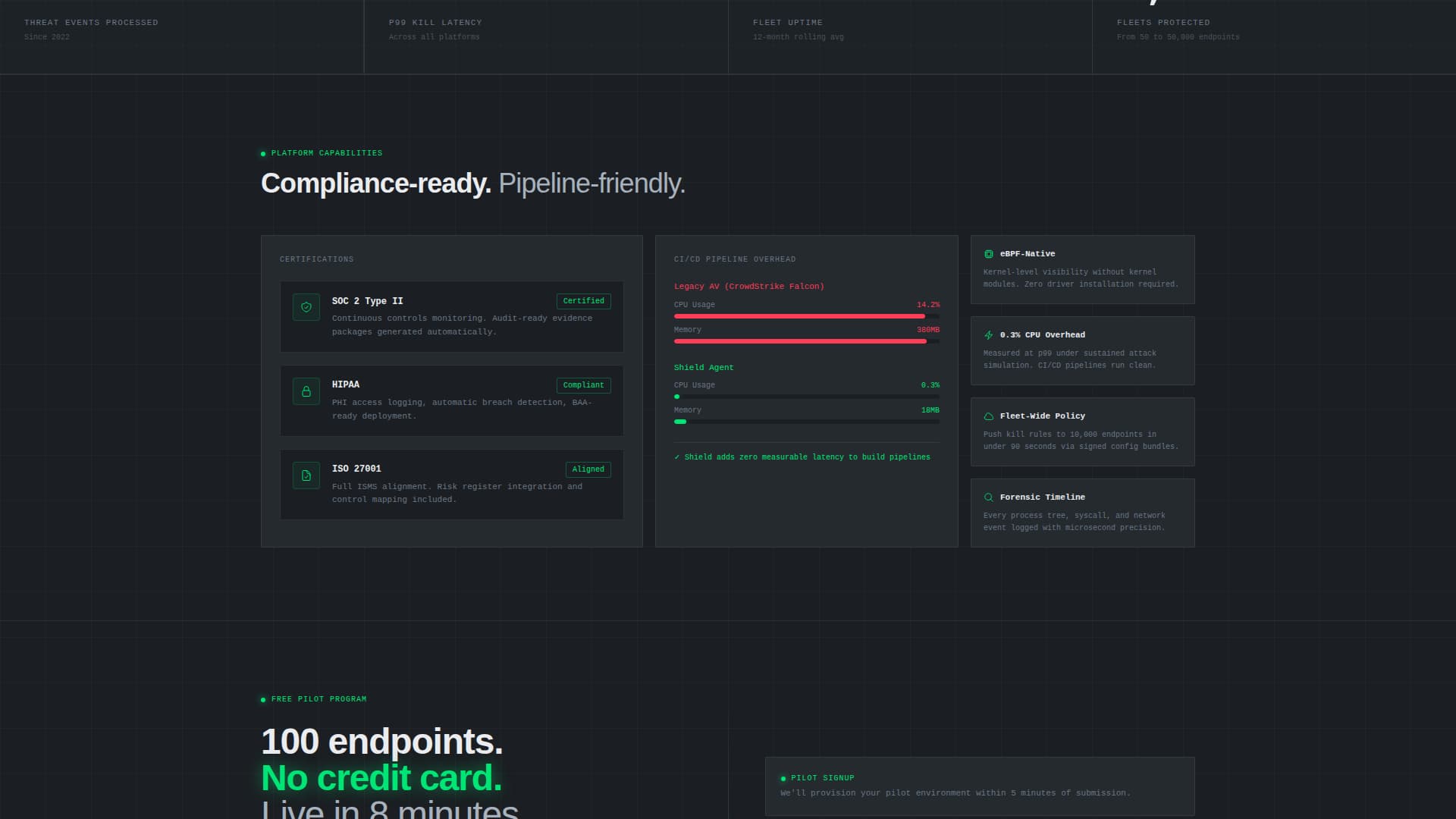Click the ISO 27001 document icon
1456x819 pixels.
coord(306,475)
